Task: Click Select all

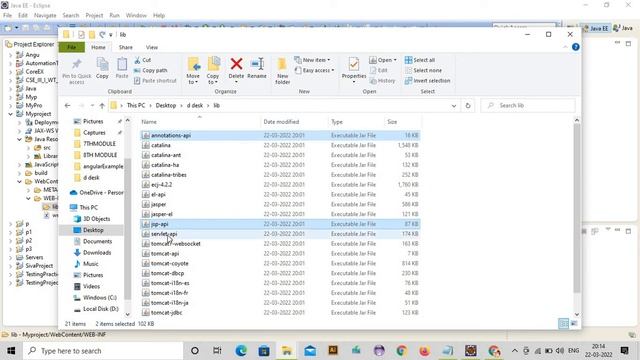Action: click(x=420, y=60)
